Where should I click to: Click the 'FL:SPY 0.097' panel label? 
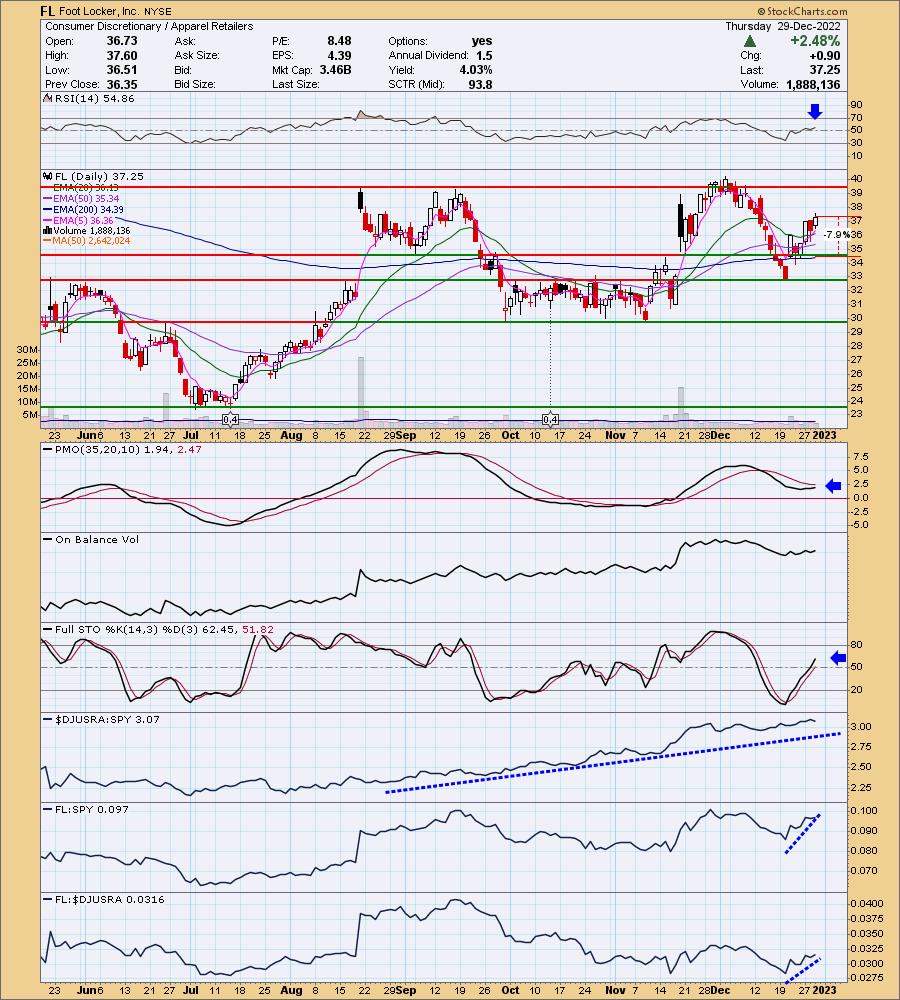91,809
